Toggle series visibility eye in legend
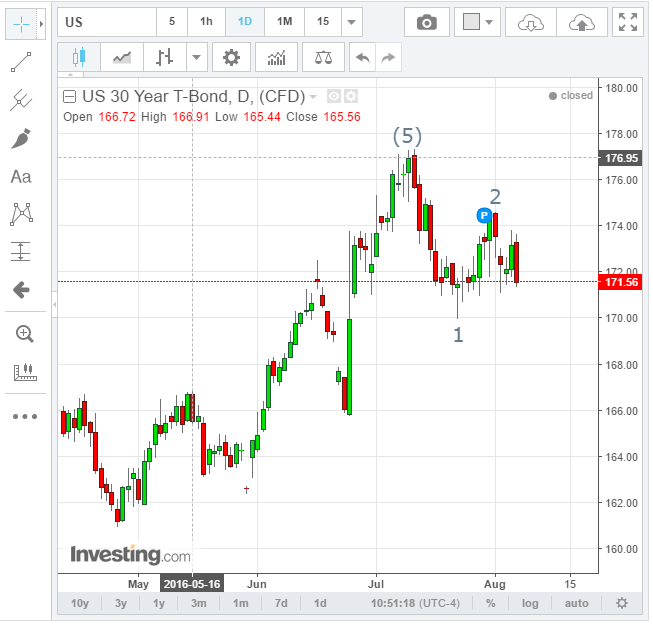 coord(334,97)
